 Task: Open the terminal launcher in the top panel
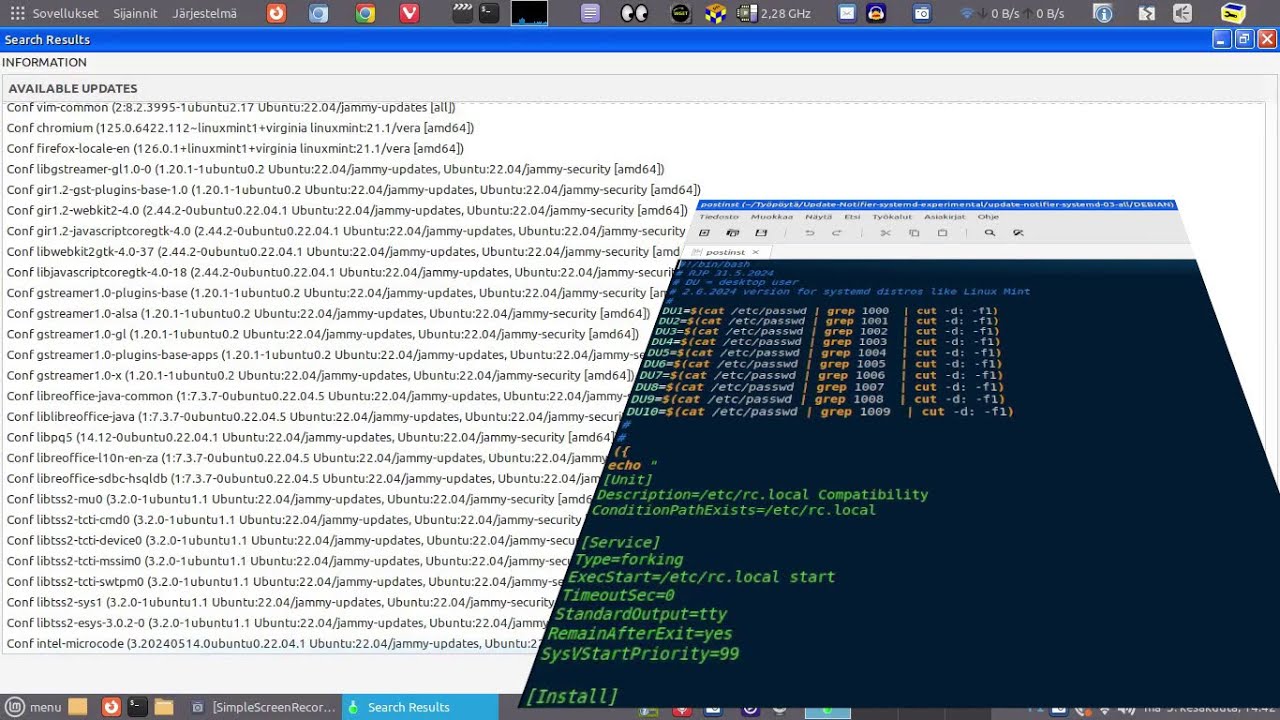(x=488, y=13)
